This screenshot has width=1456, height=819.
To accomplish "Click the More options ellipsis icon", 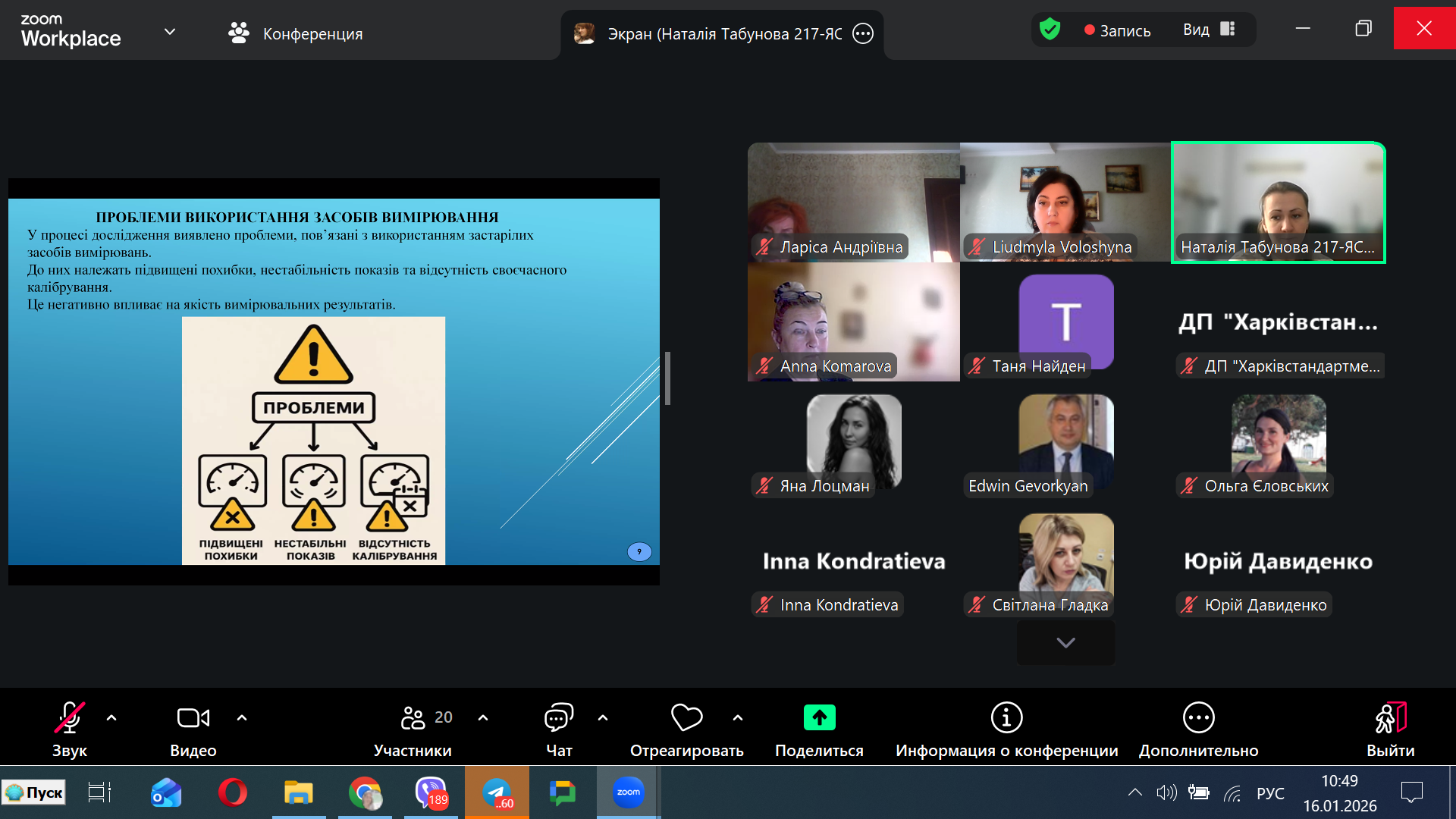I will 1198,718.
